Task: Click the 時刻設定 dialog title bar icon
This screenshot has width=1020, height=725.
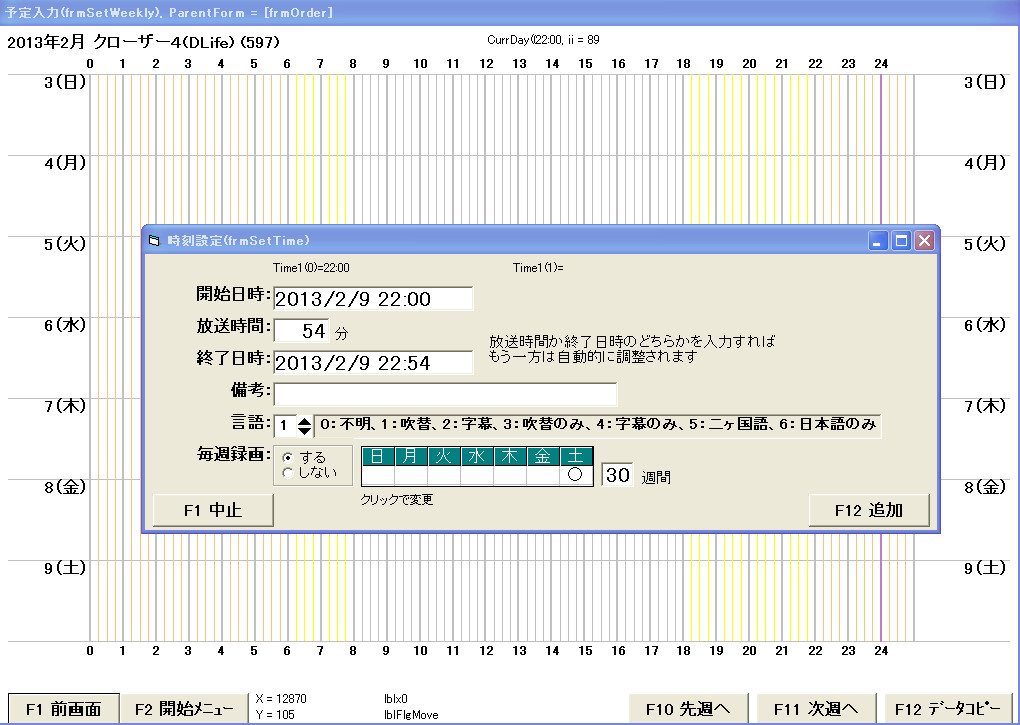Action: tap(153, 241)
